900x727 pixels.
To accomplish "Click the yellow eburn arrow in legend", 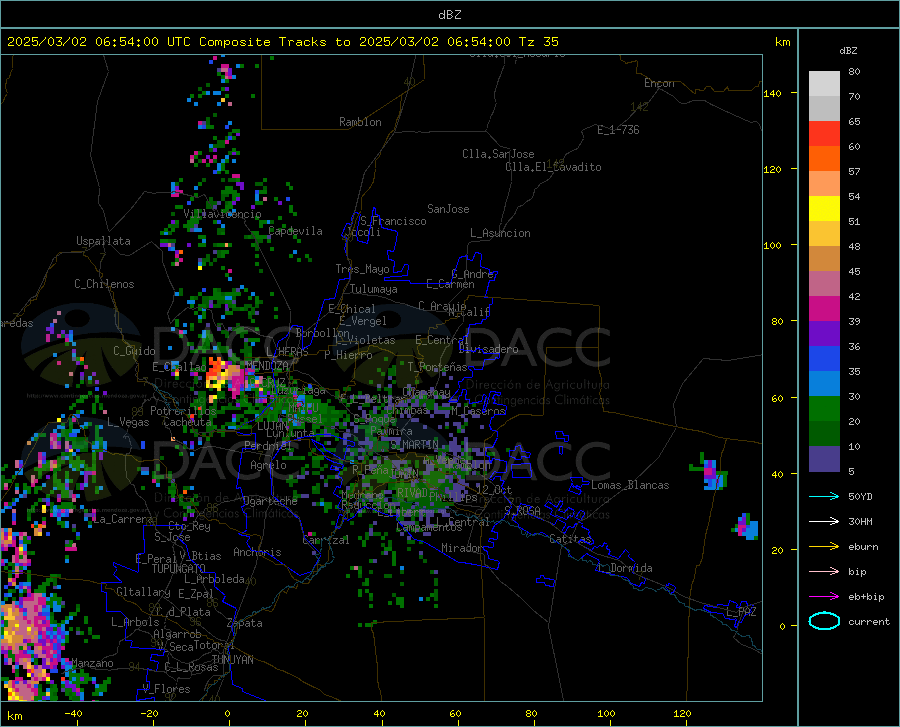I will 824,547.
